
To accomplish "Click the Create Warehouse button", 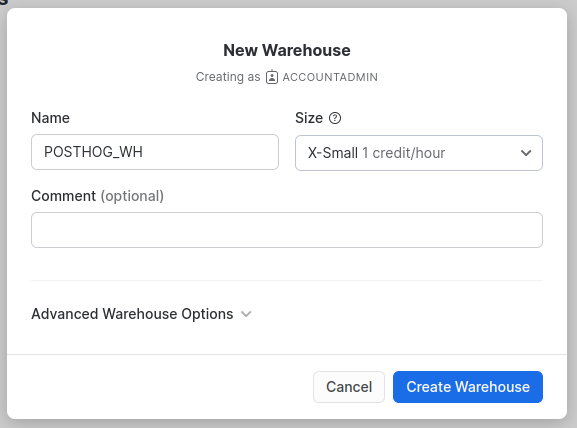I will (468, 387).
